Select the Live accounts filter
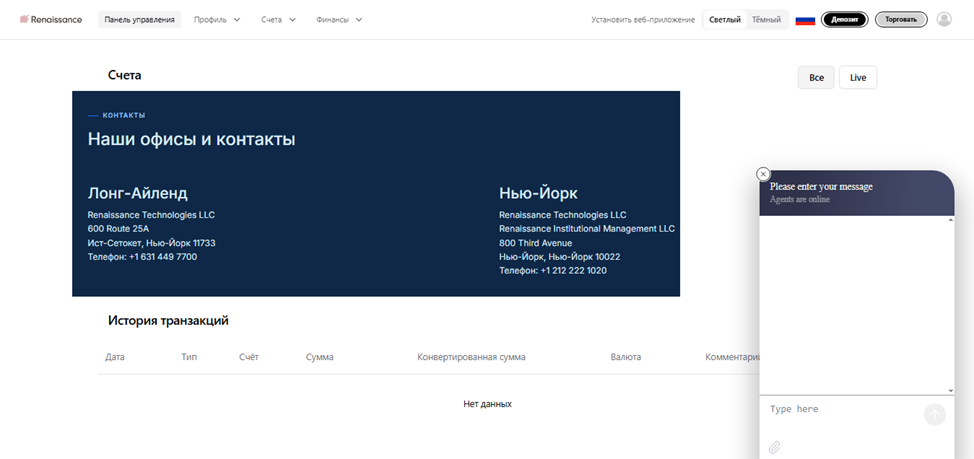Viewport: 974px width, 459px height. (858, 78)
